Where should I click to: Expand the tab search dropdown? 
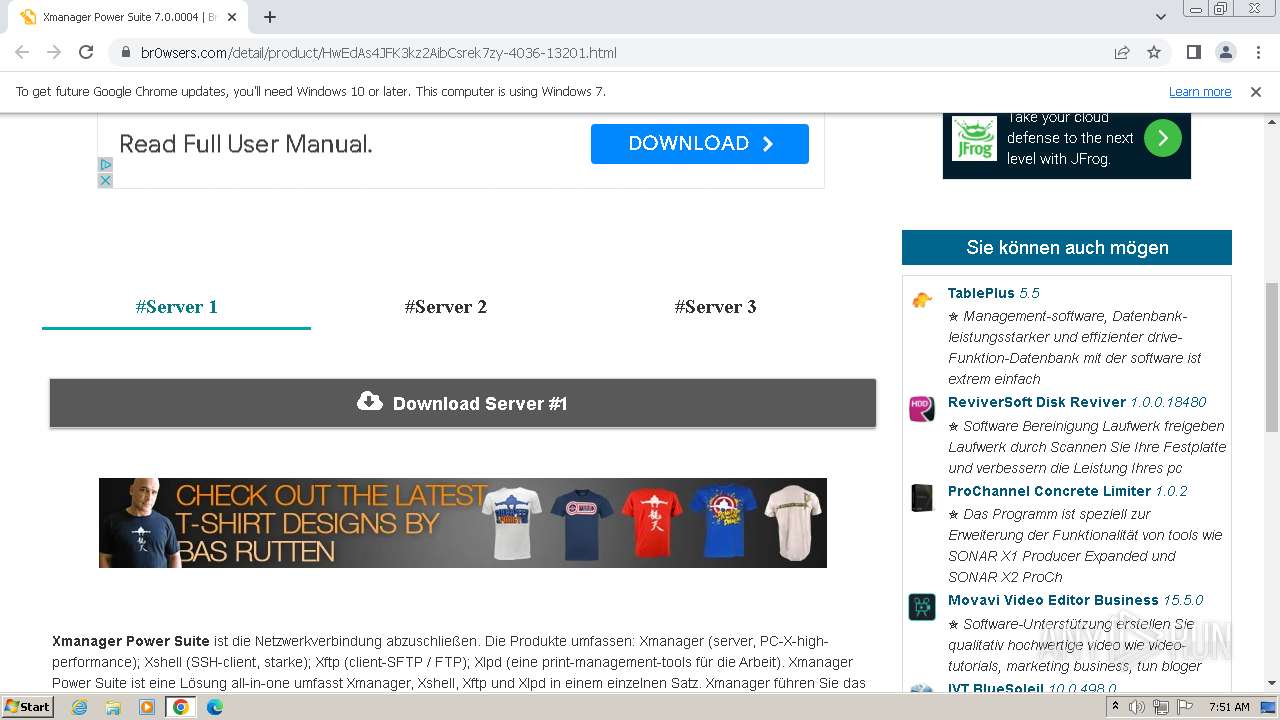click(1160, 17)
